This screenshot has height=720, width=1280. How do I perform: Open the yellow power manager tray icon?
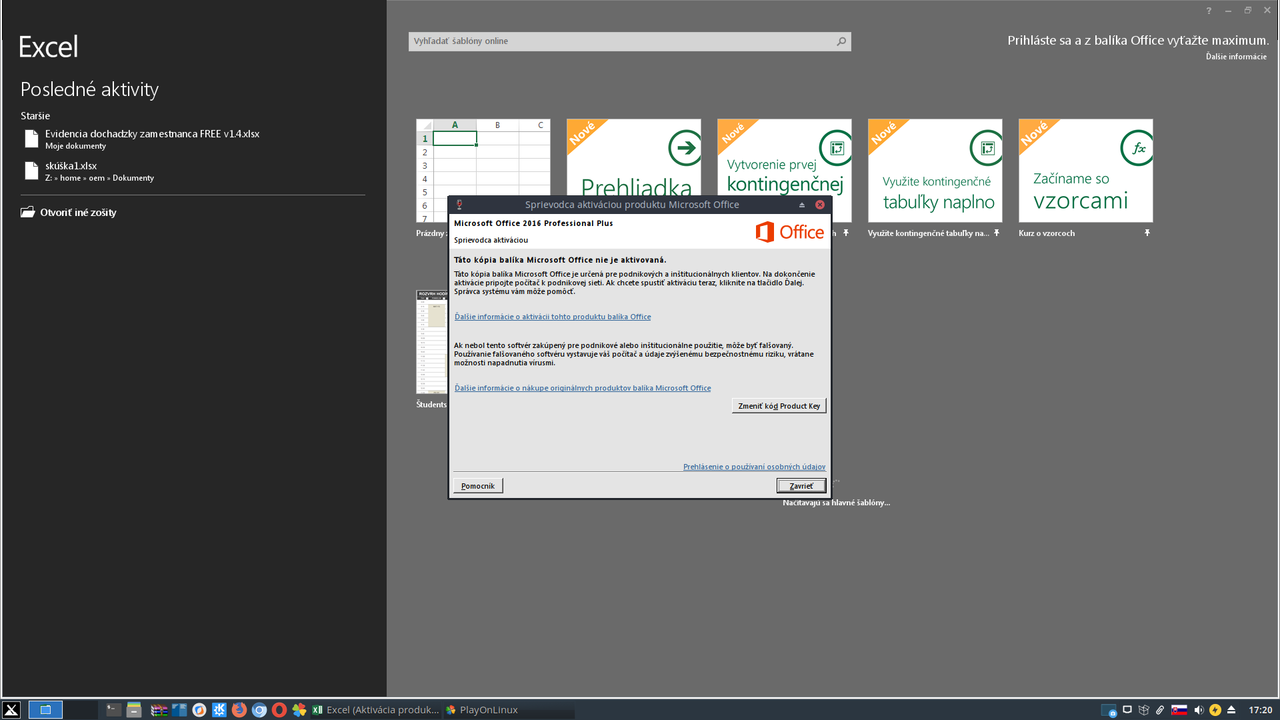coord(1215,710)
